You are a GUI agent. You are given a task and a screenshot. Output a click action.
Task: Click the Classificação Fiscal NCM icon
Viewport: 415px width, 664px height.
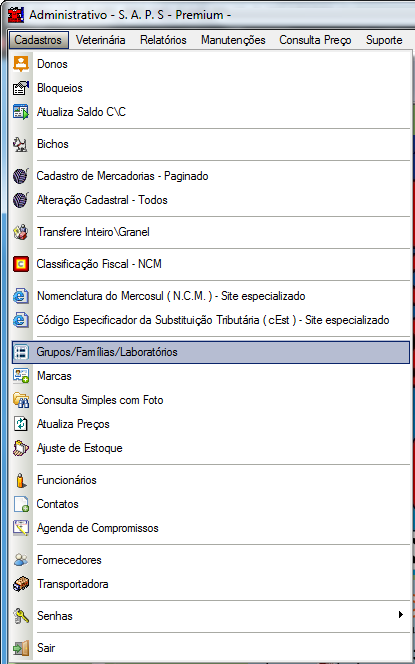[21, 264]
